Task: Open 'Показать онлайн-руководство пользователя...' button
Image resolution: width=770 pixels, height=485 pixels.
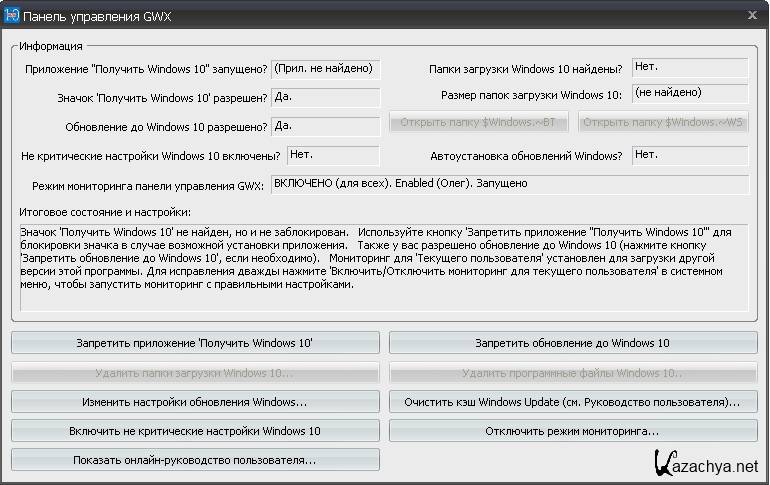Action: coord(196,460)
